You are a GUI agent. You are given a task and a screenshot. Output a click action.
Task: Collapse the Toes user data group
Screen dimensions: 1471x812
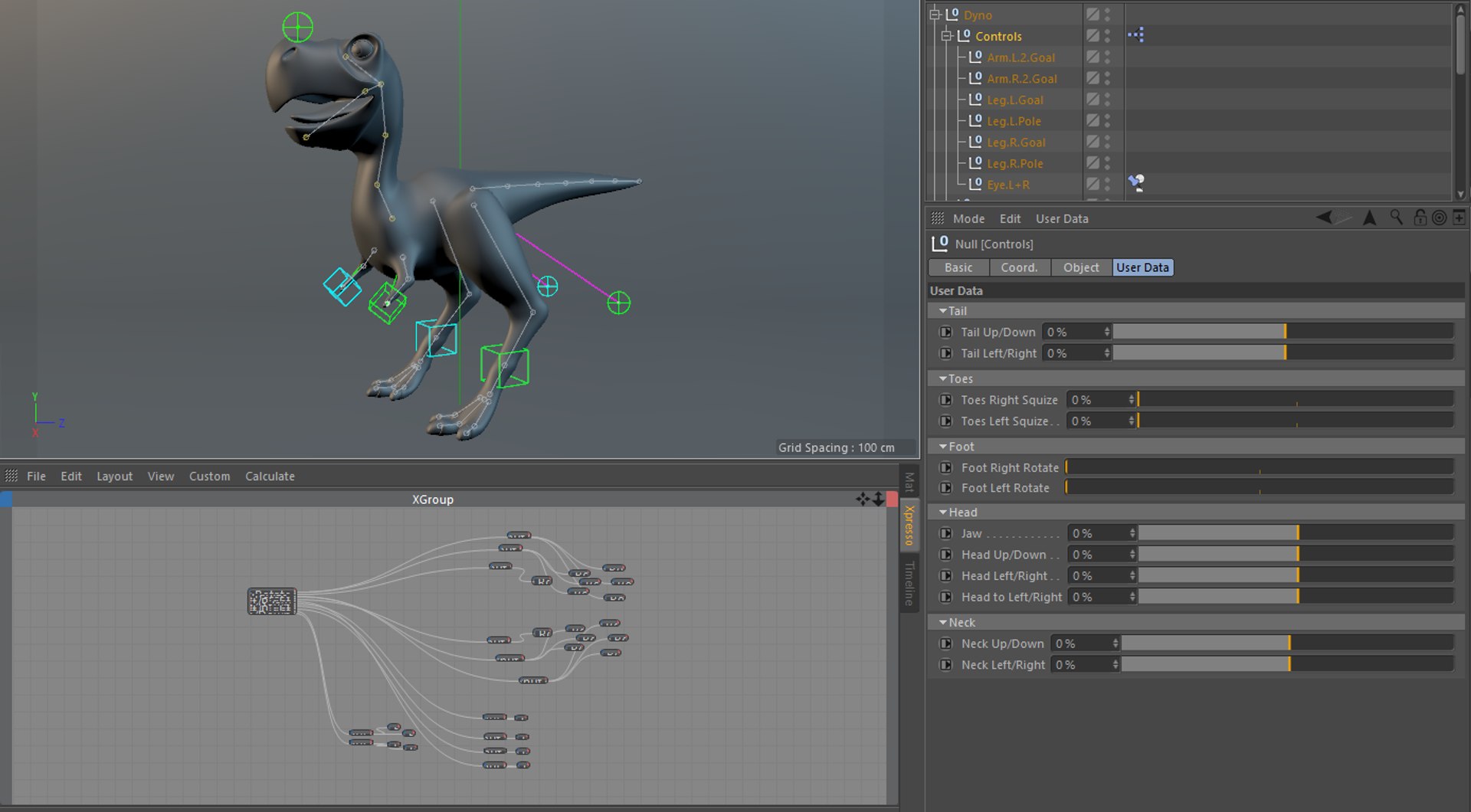[942, 378]
